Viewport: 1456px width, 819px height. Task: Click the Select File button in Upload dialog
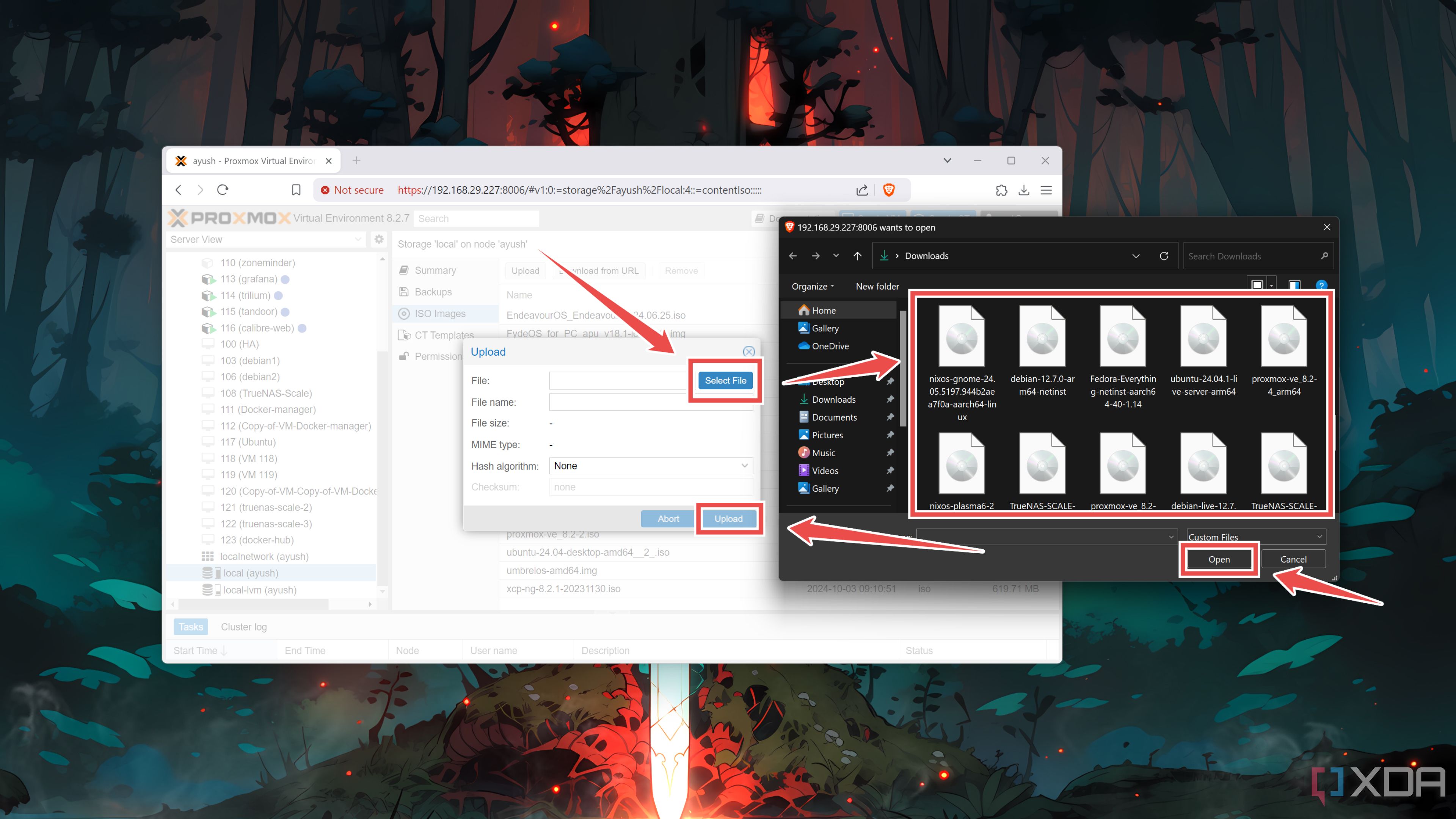point(725,380)
